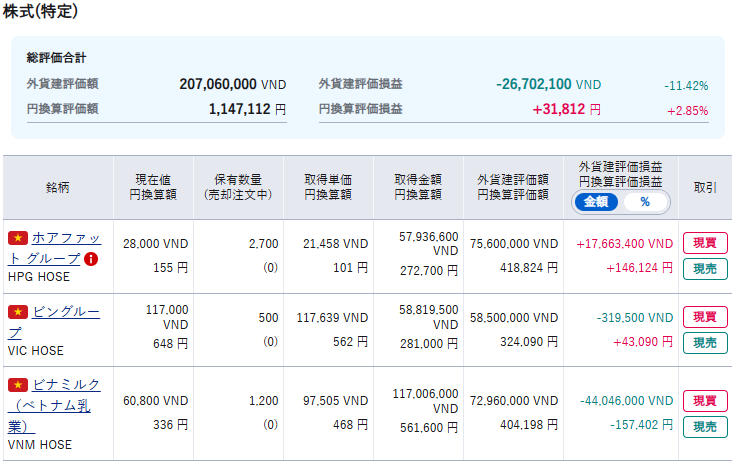Click the VIC HOSE ticker label

(x=35, y=350)
